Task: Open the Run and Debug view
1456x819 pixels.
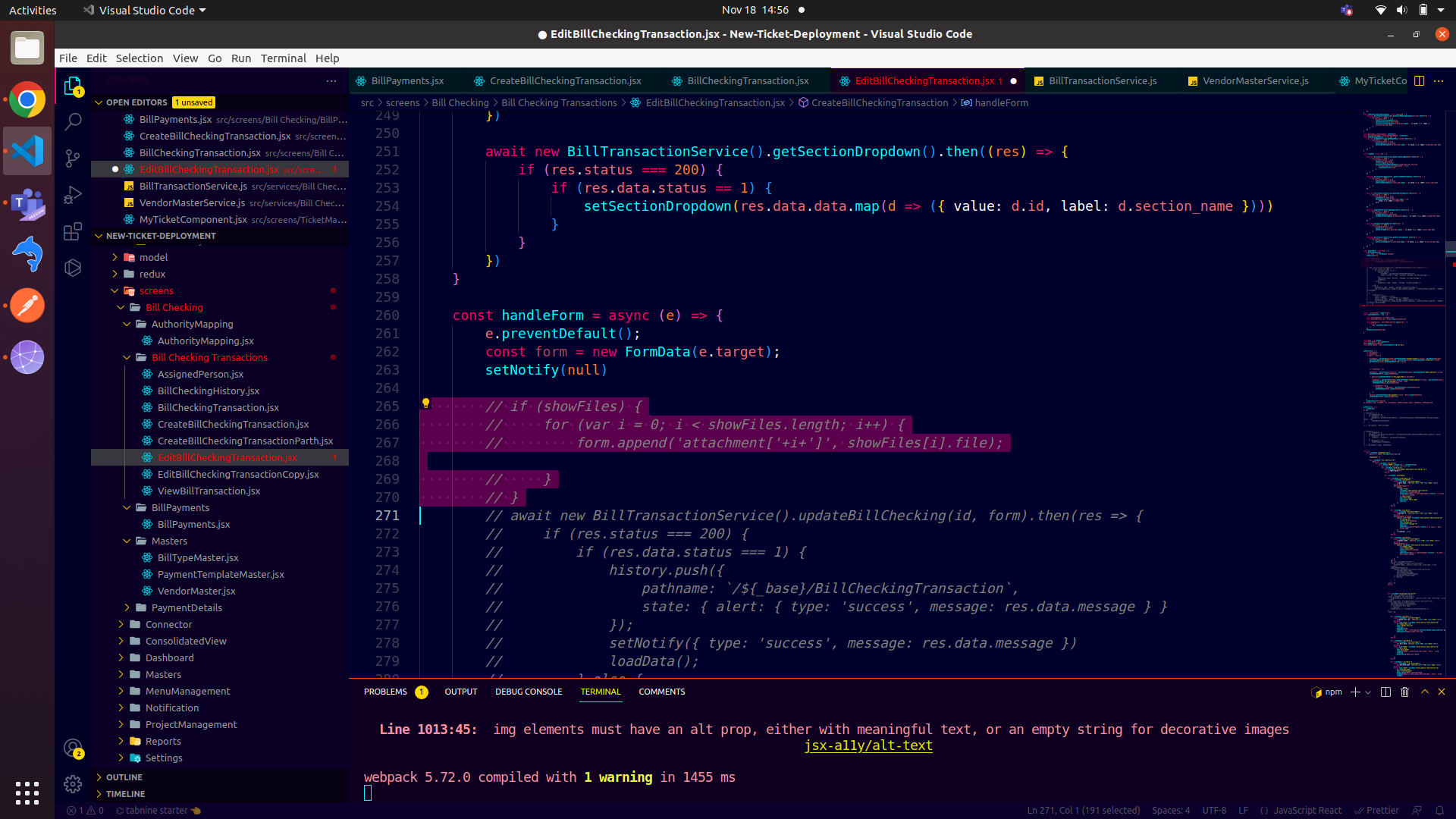Action: 73,195
